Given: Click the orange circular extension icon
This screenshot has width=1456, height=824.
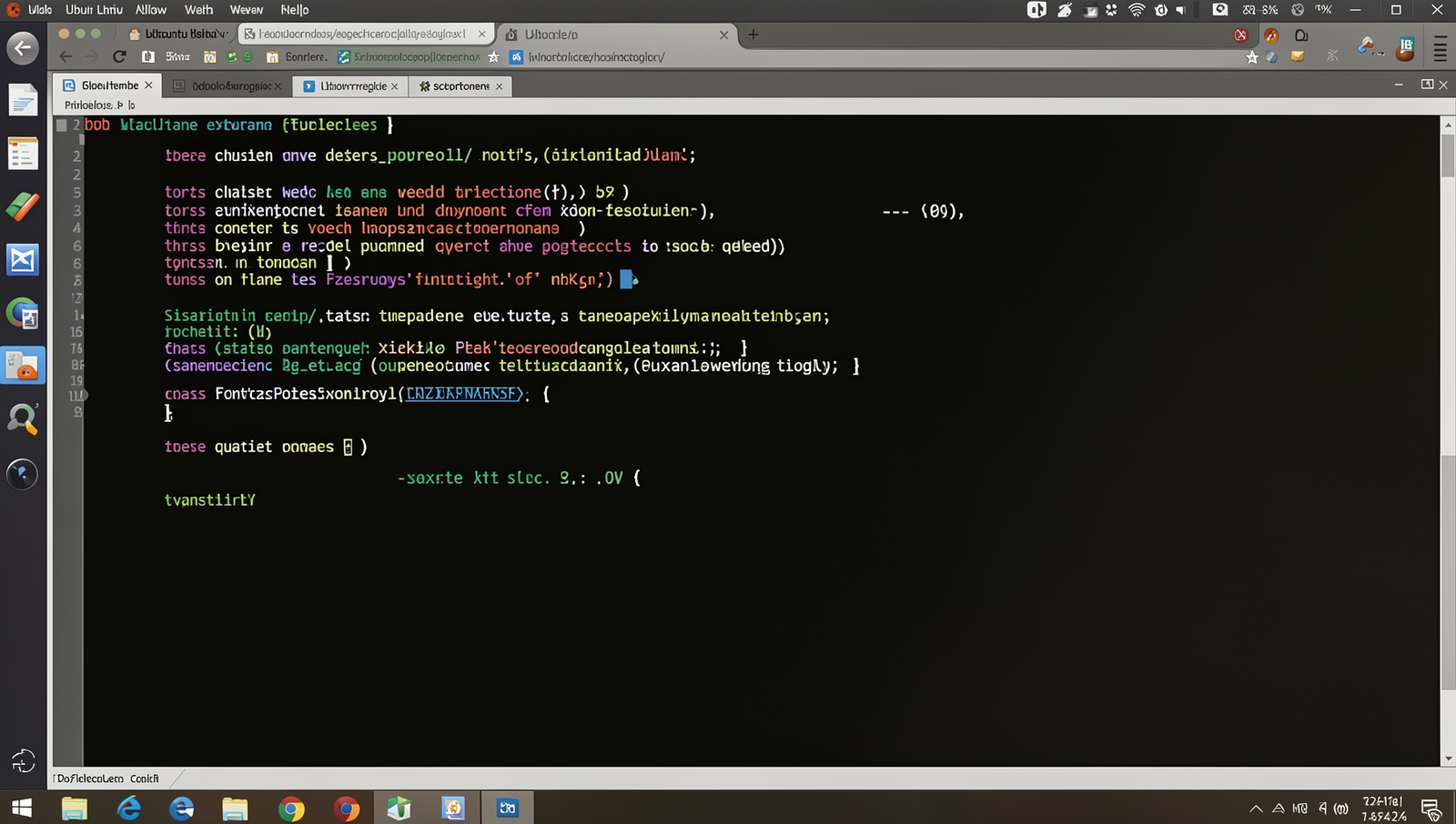Looking at the screenshot, I should point(1271,35).
